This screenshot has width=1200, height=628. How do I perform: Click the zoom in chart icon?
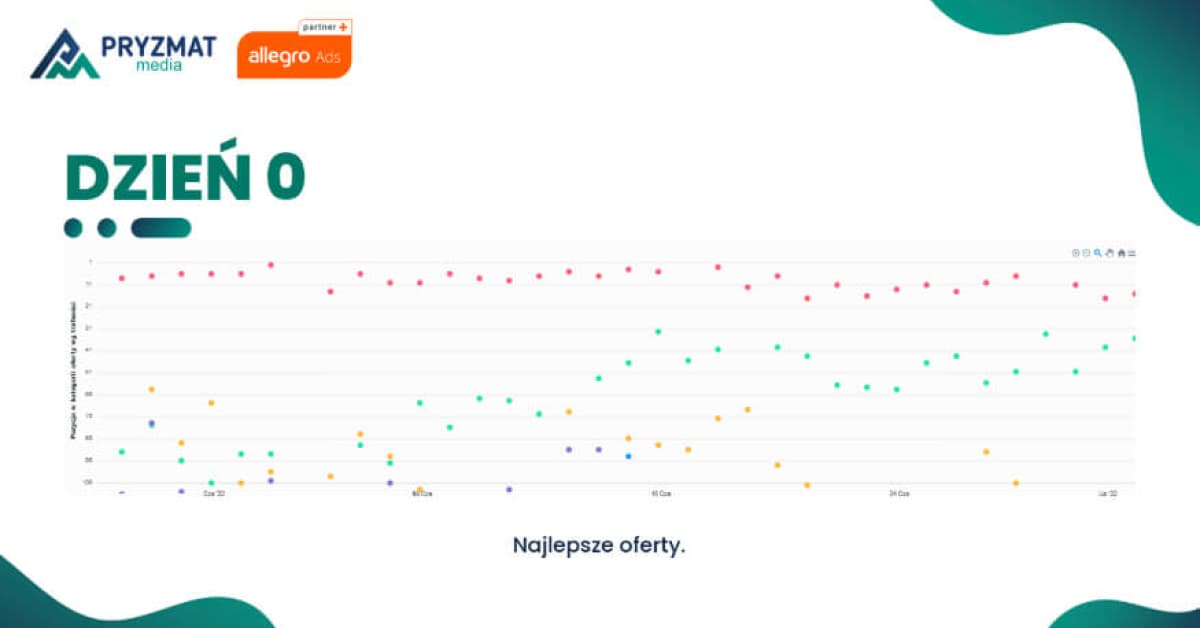pyautogui.click(x=1076, y=253)
